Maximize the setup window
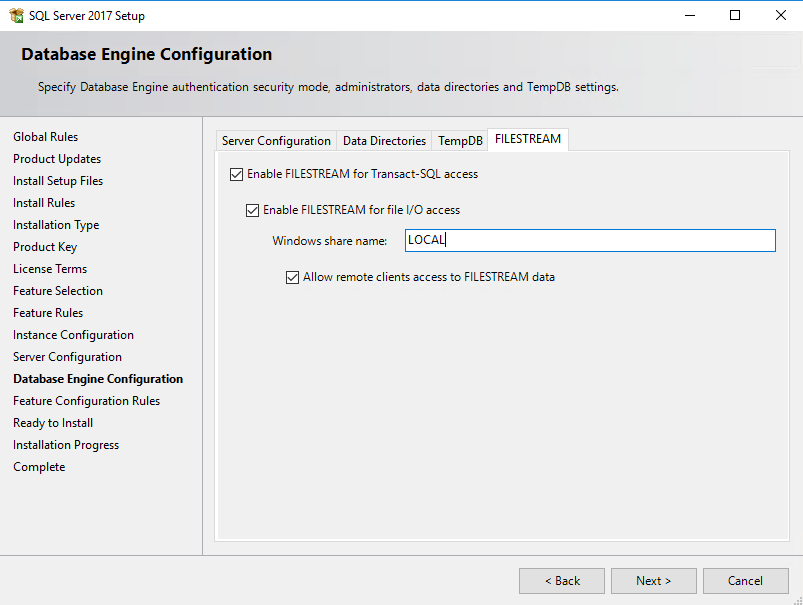Screen dimensions: 803x605 [735, 15]
